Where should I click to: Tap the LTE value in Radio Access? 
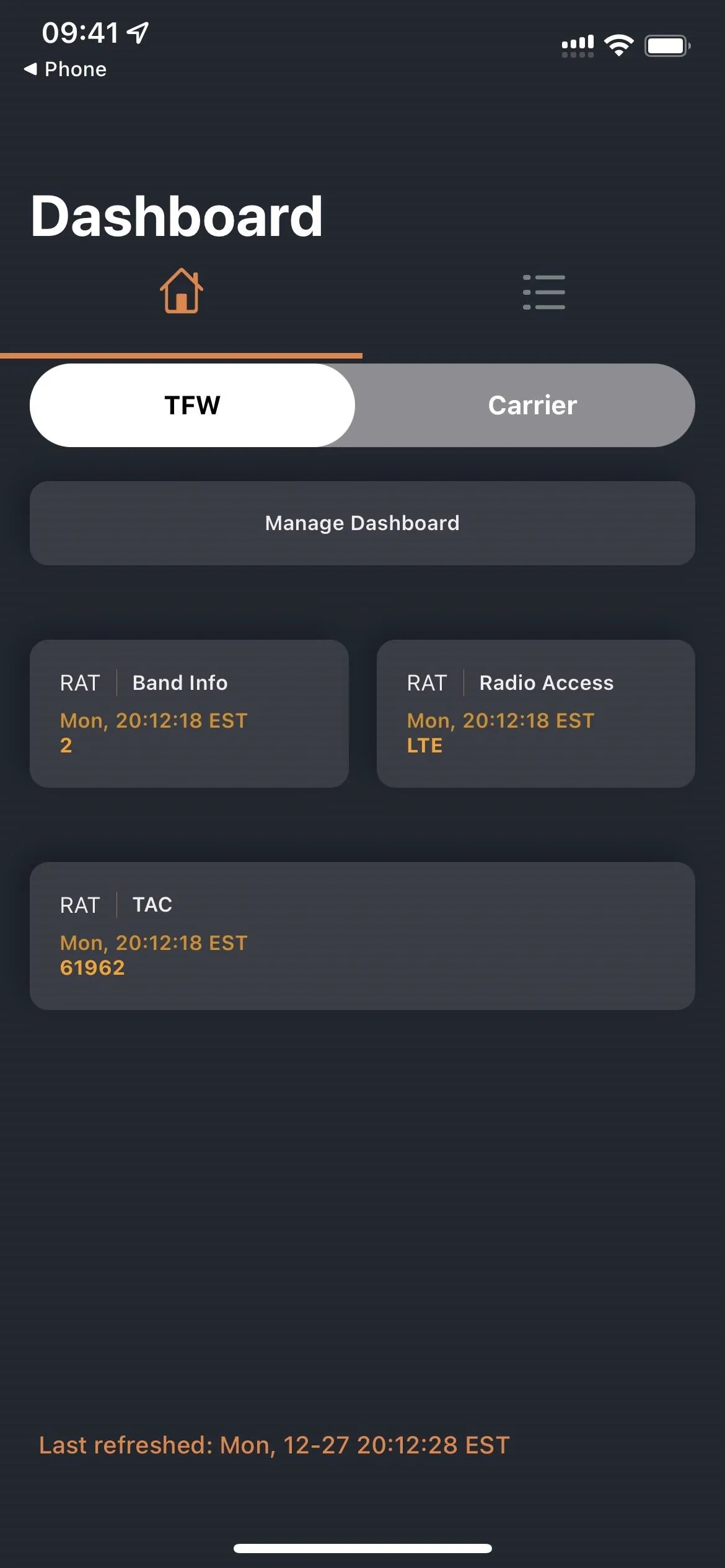[424, 746]
